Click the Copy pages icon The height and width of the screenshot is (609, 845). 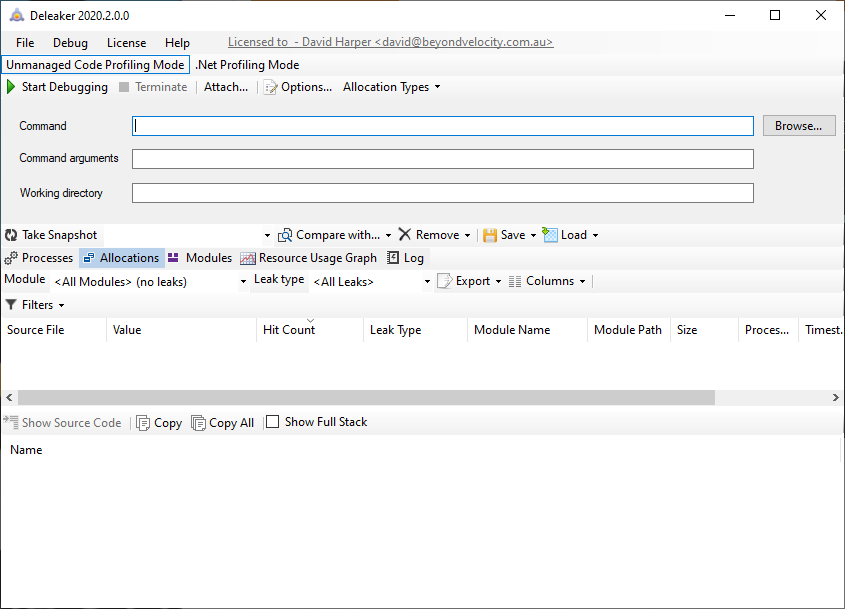coord(143,423)
